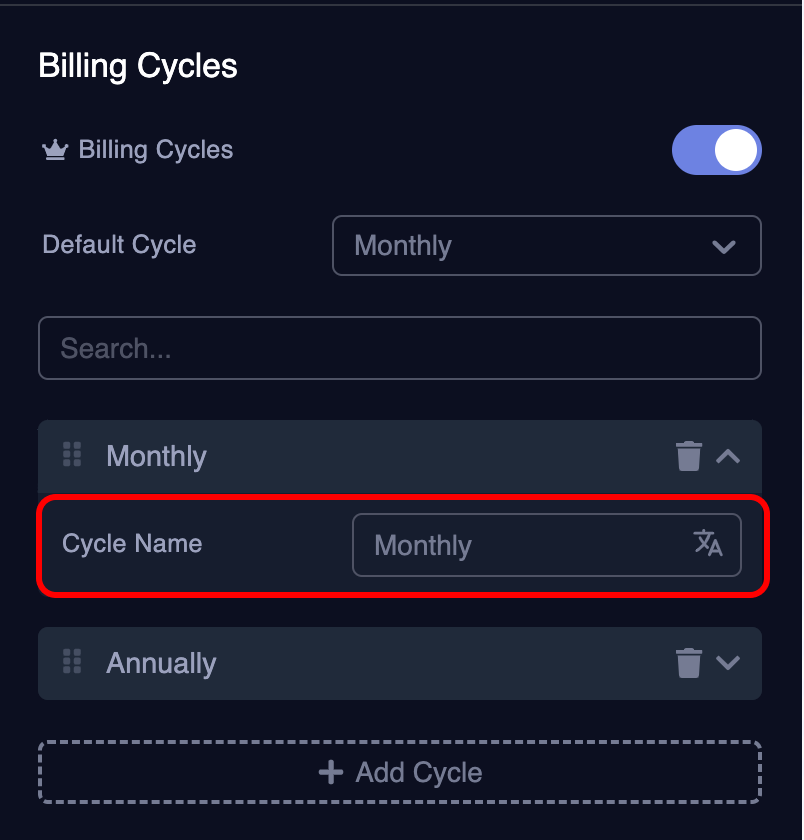Click the Cycle Name label

[x=132, y=544]
